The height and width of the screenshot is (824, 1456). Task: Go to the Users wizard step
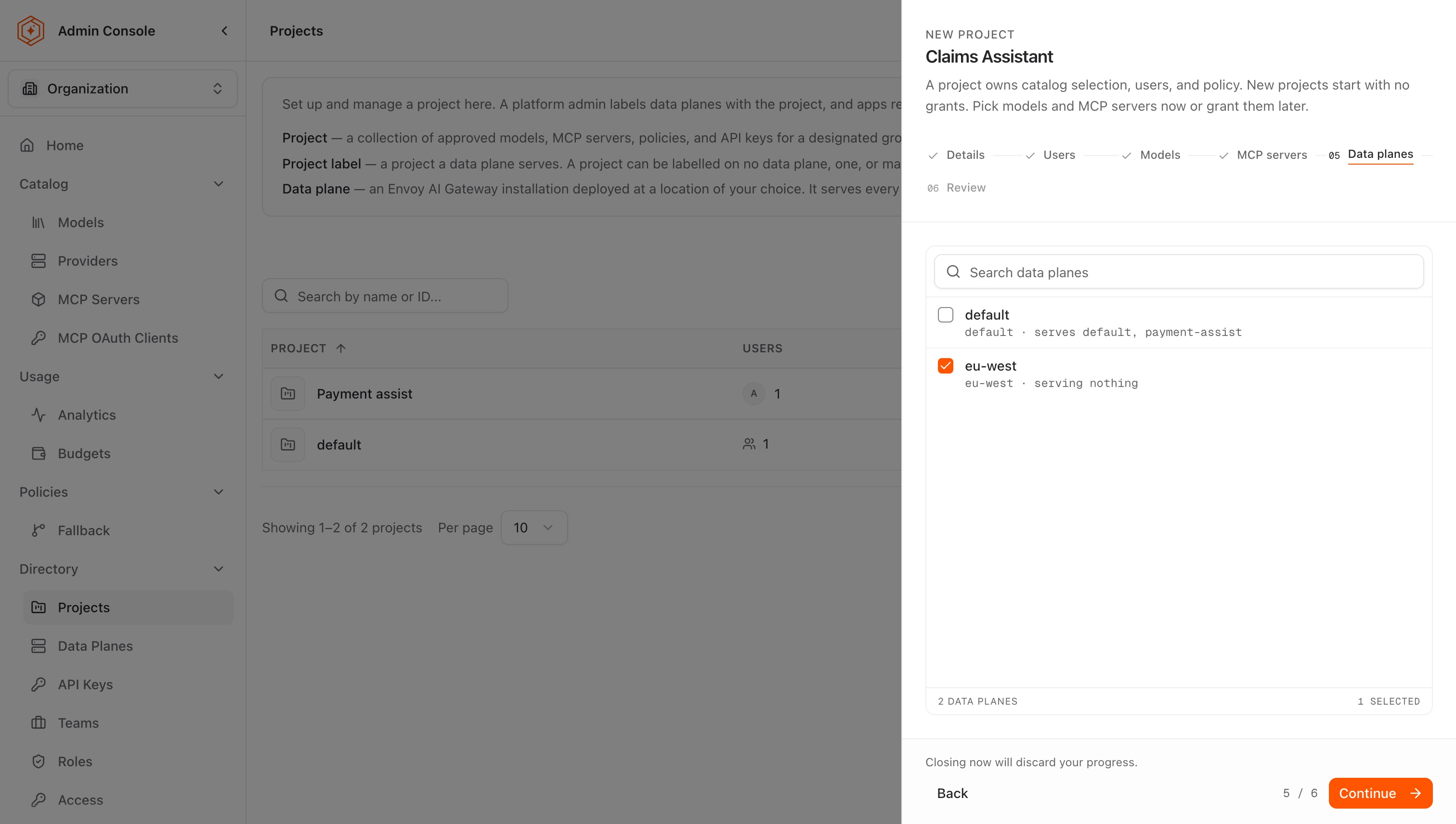point(1050,155)
